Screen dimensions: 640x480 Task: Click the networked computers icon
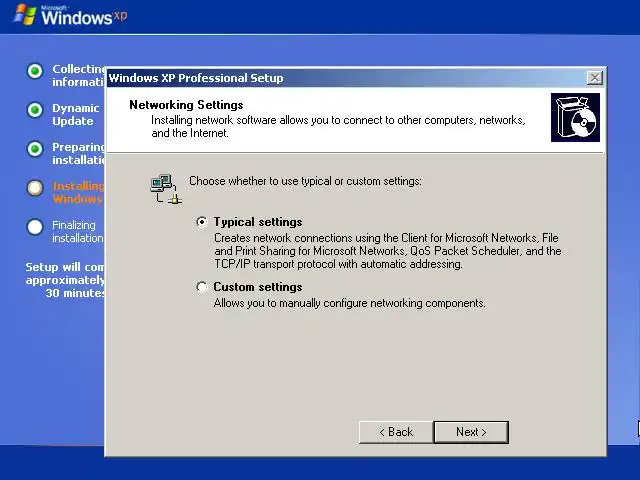(x=166, y=189)
